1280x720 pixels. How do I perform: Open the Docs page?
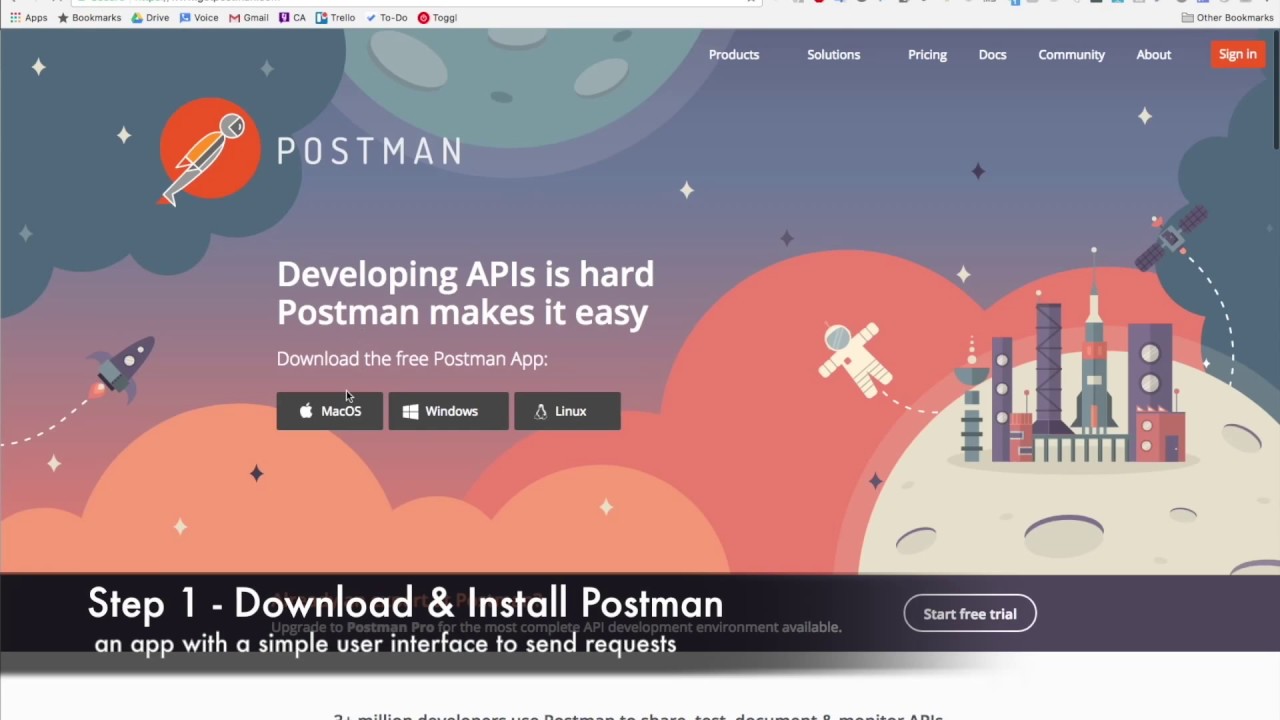click(992, 55)
